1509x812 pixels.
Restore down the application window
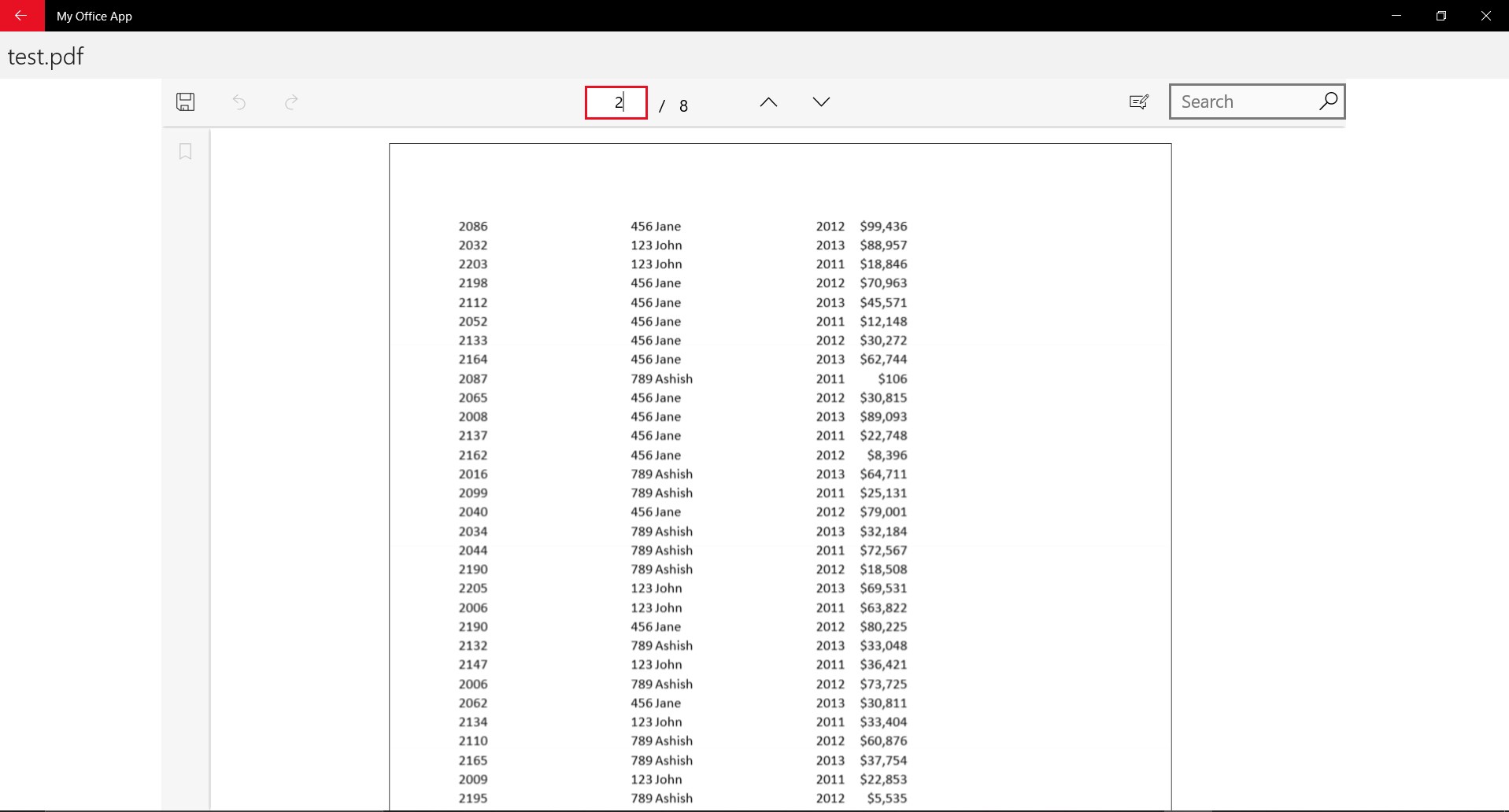1441,16
